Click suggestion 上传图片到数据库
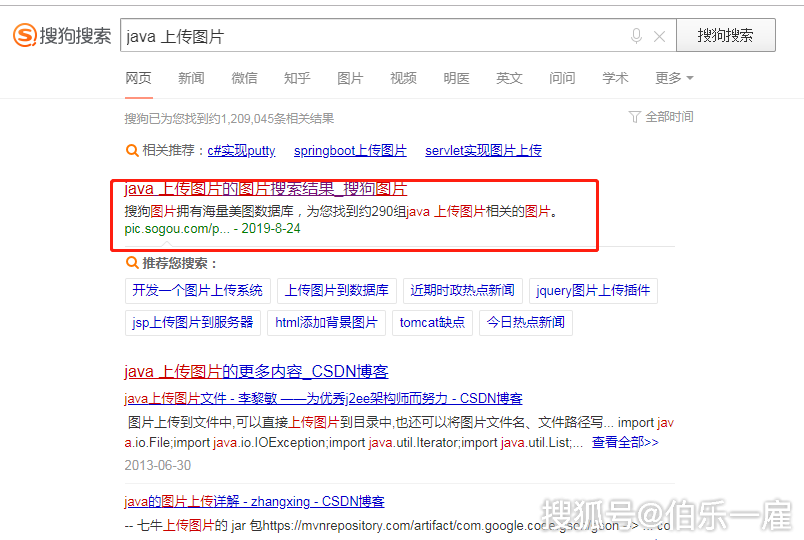This screenshot has width=804, height=540. tap(337, 291)
